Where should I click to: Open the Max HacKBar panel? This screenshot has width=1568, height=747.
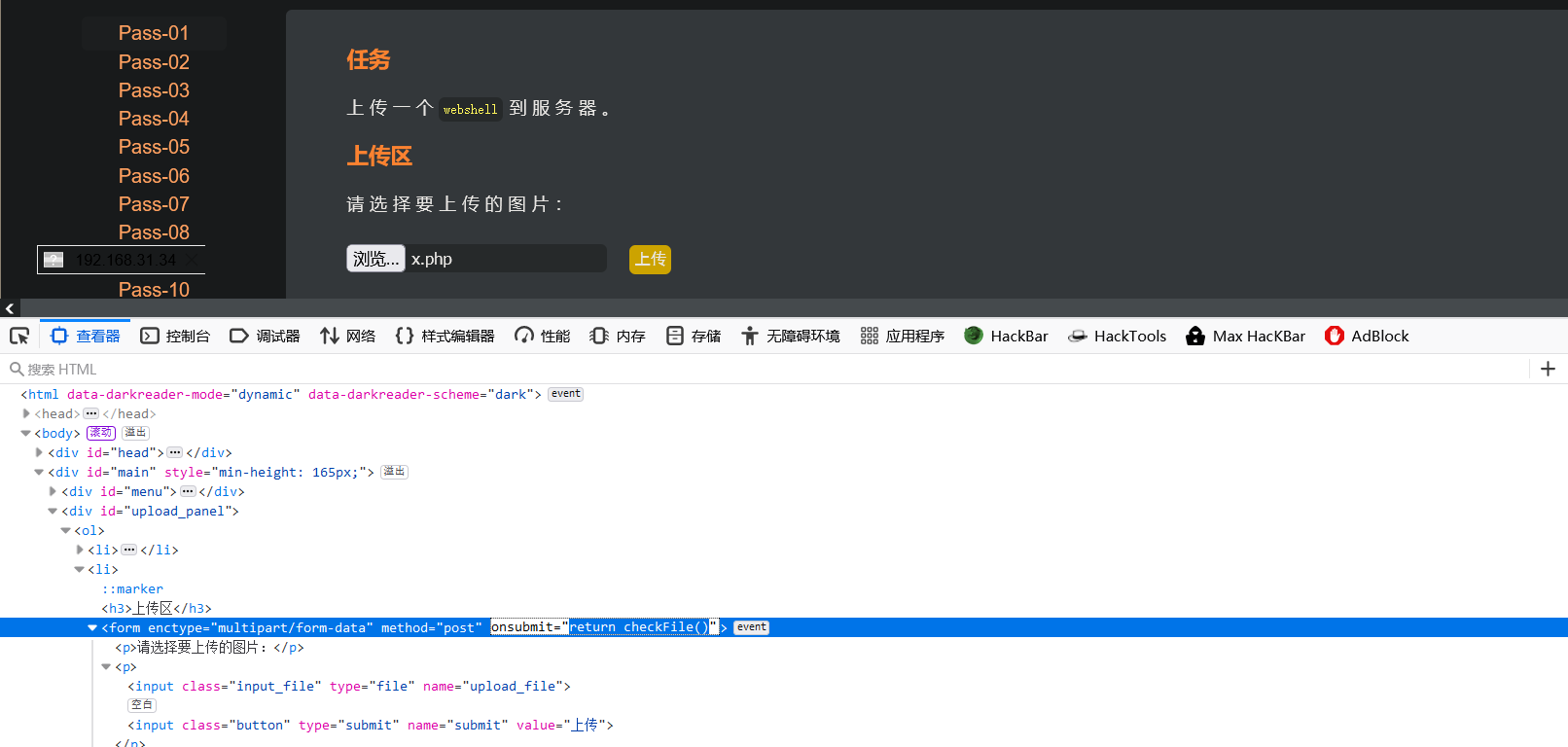click(1245, 336)
